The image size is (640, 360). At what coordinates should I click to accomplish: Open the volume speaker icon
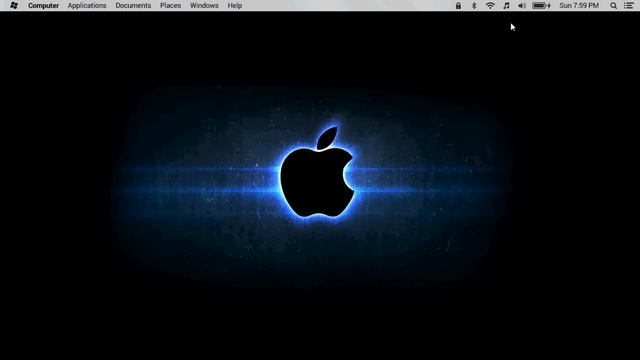coord(522,5)
